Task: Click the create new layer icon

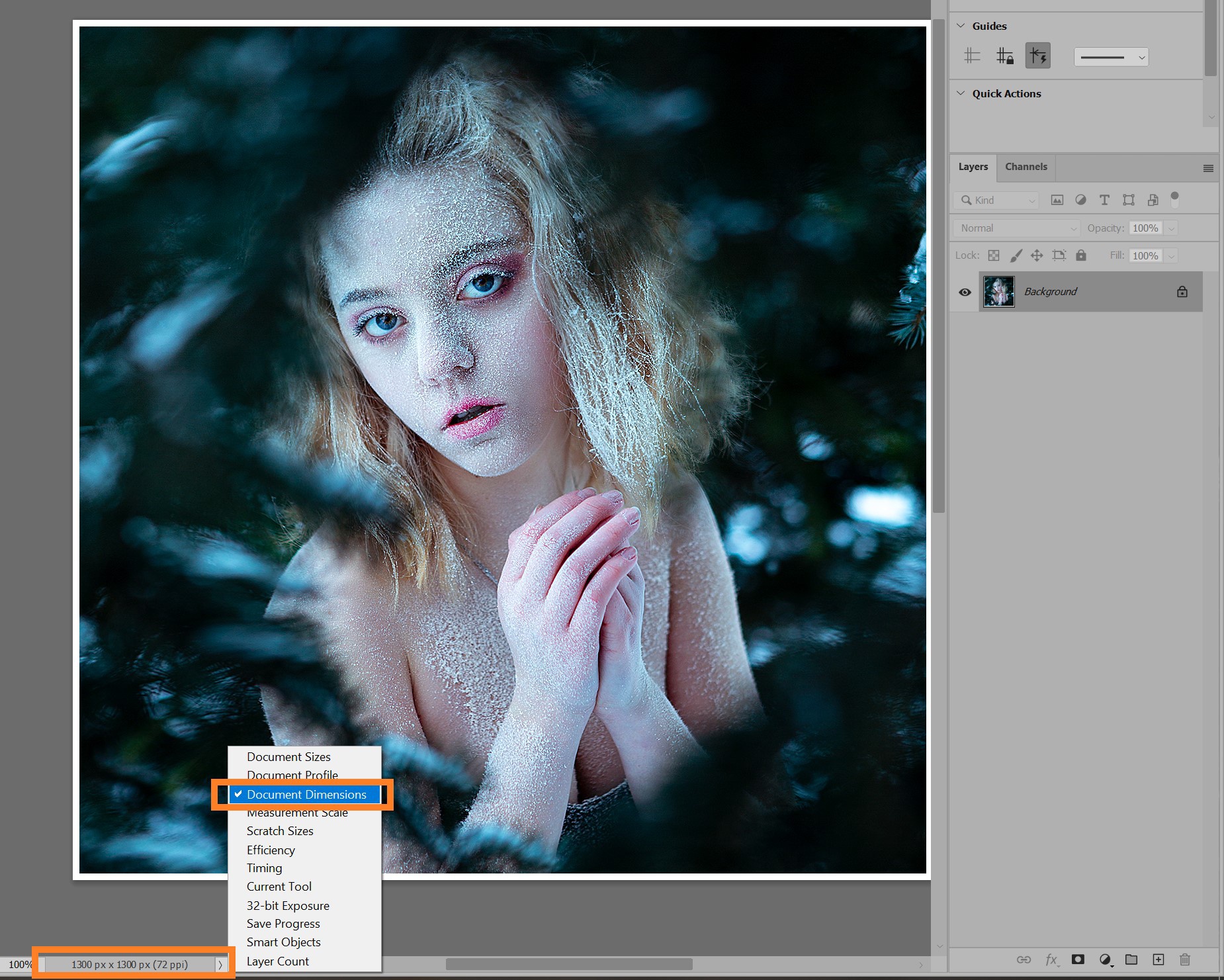Action: point(1158,959)
